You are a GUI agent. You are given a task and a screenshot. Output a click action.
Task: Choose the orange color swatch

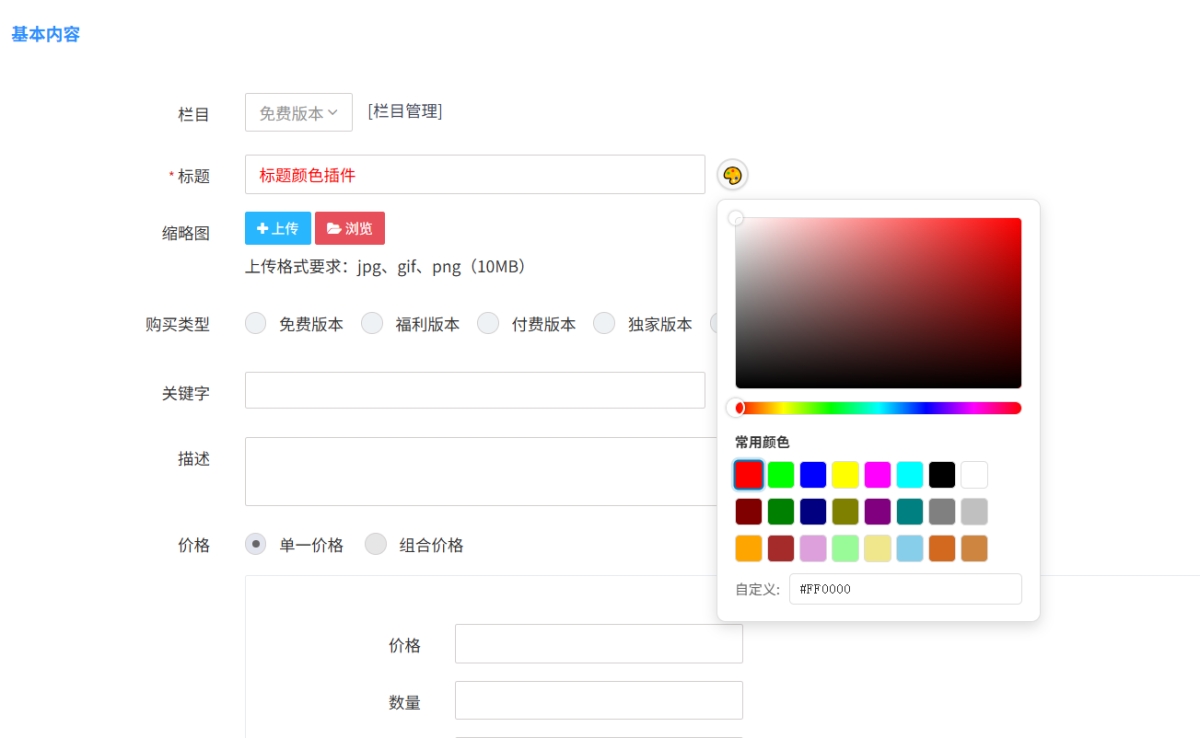coord(749,548)
